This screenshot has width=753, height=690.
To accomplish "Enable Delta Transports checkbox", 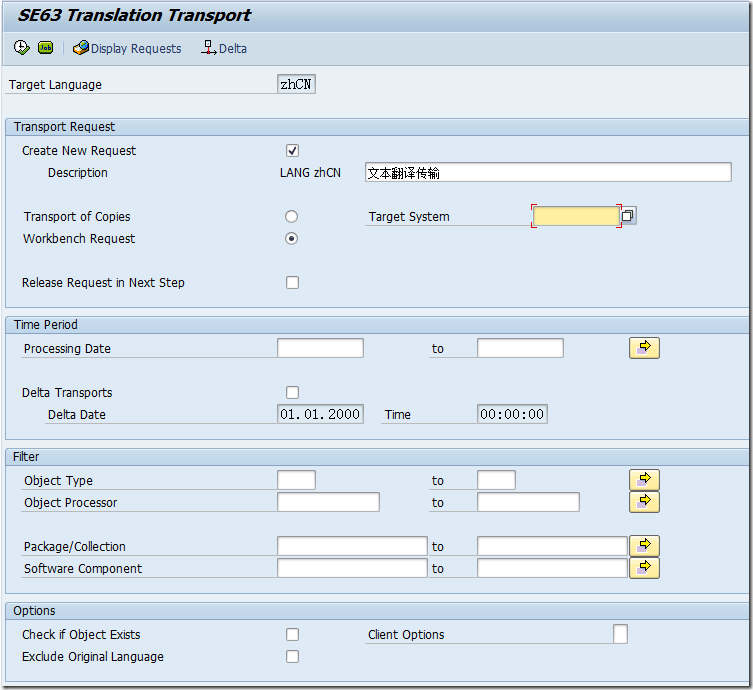I will click(x=292, y=392).
